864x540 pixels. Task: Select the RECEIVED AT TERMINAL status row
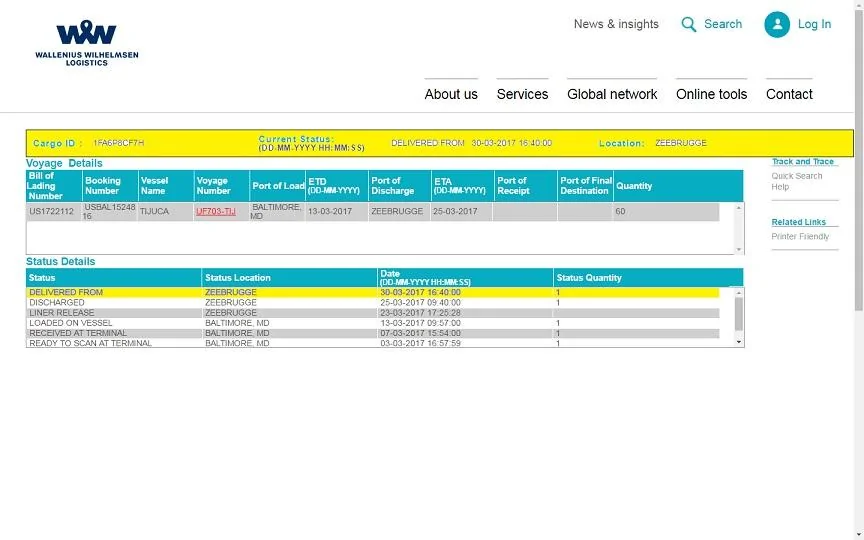pyautogui.click(x=372, y=333)
